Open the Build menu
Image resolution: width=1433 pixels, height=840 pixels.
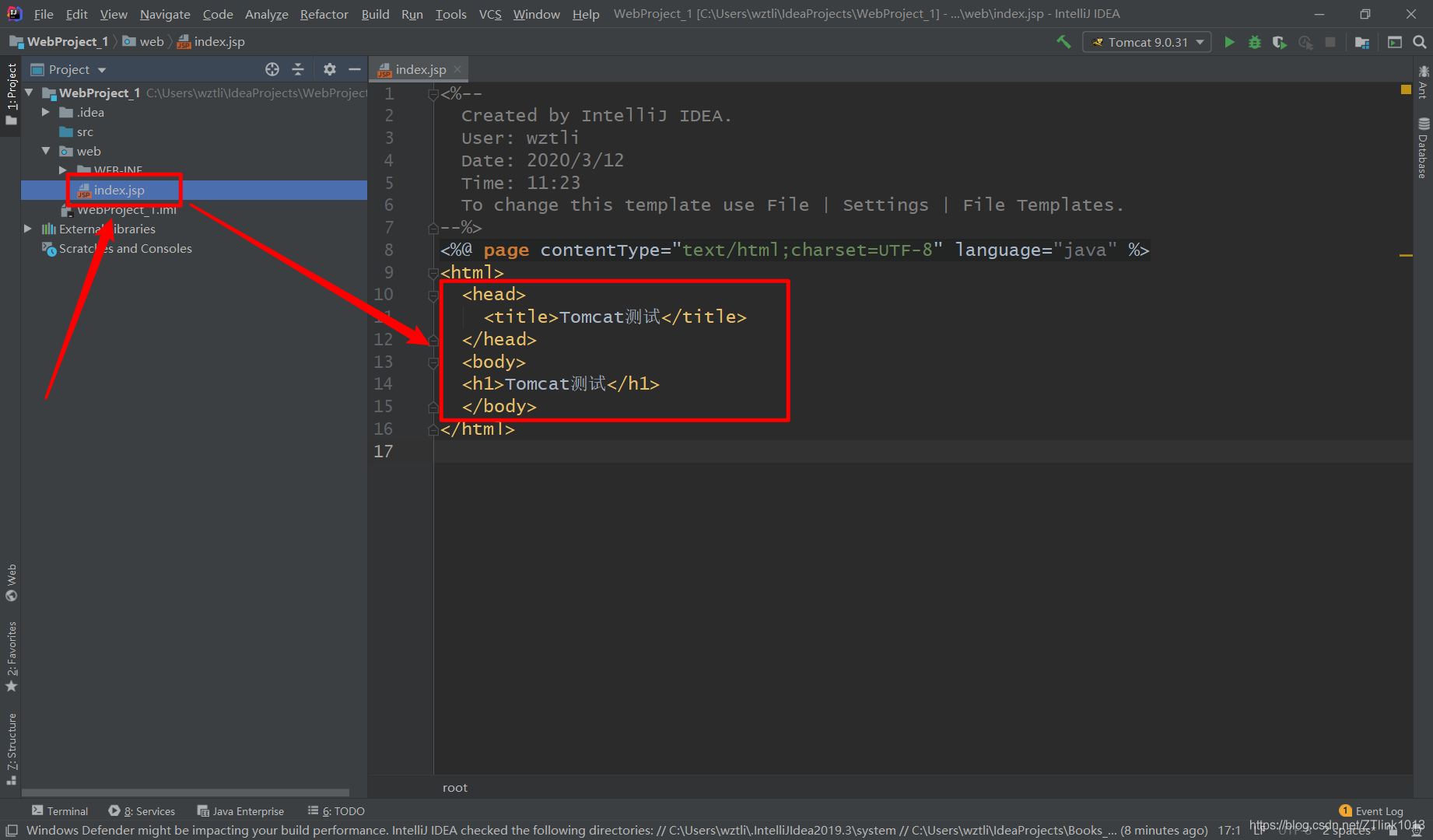tap(375, 14)
